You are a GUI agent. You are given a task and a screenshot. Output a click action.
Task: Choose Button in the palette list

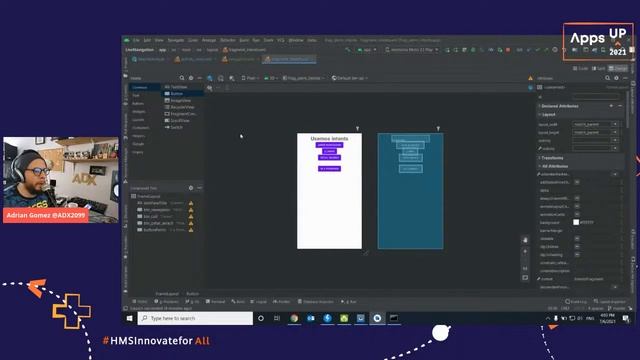click(182, 93)
